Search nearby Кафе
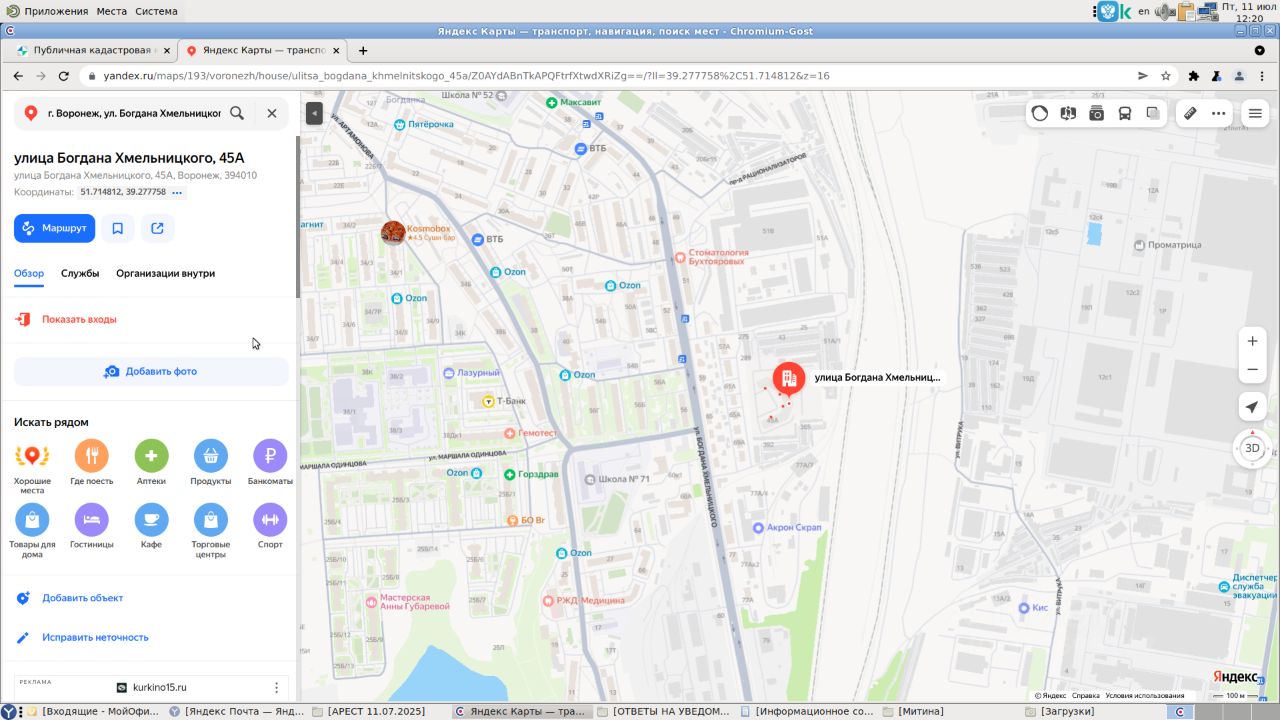 [x=151, y=520]
